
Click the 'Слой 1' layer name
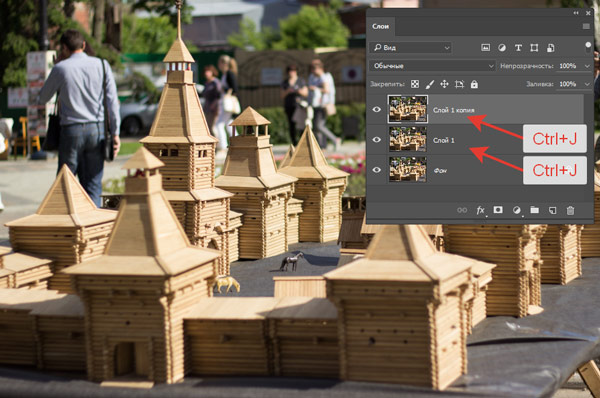443,140
